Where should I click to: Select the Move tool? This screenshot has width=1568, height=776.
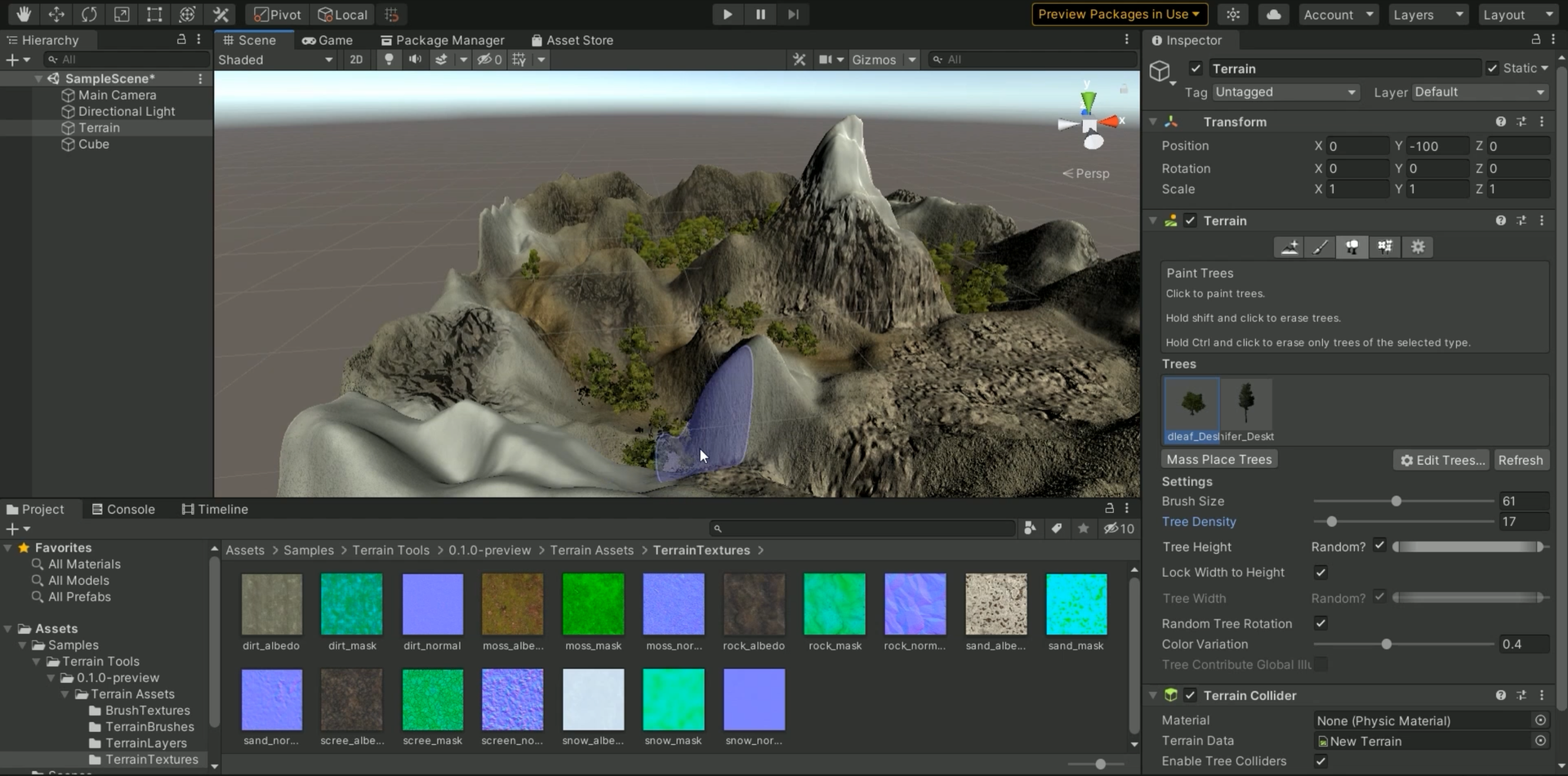[x=56, y=14]
